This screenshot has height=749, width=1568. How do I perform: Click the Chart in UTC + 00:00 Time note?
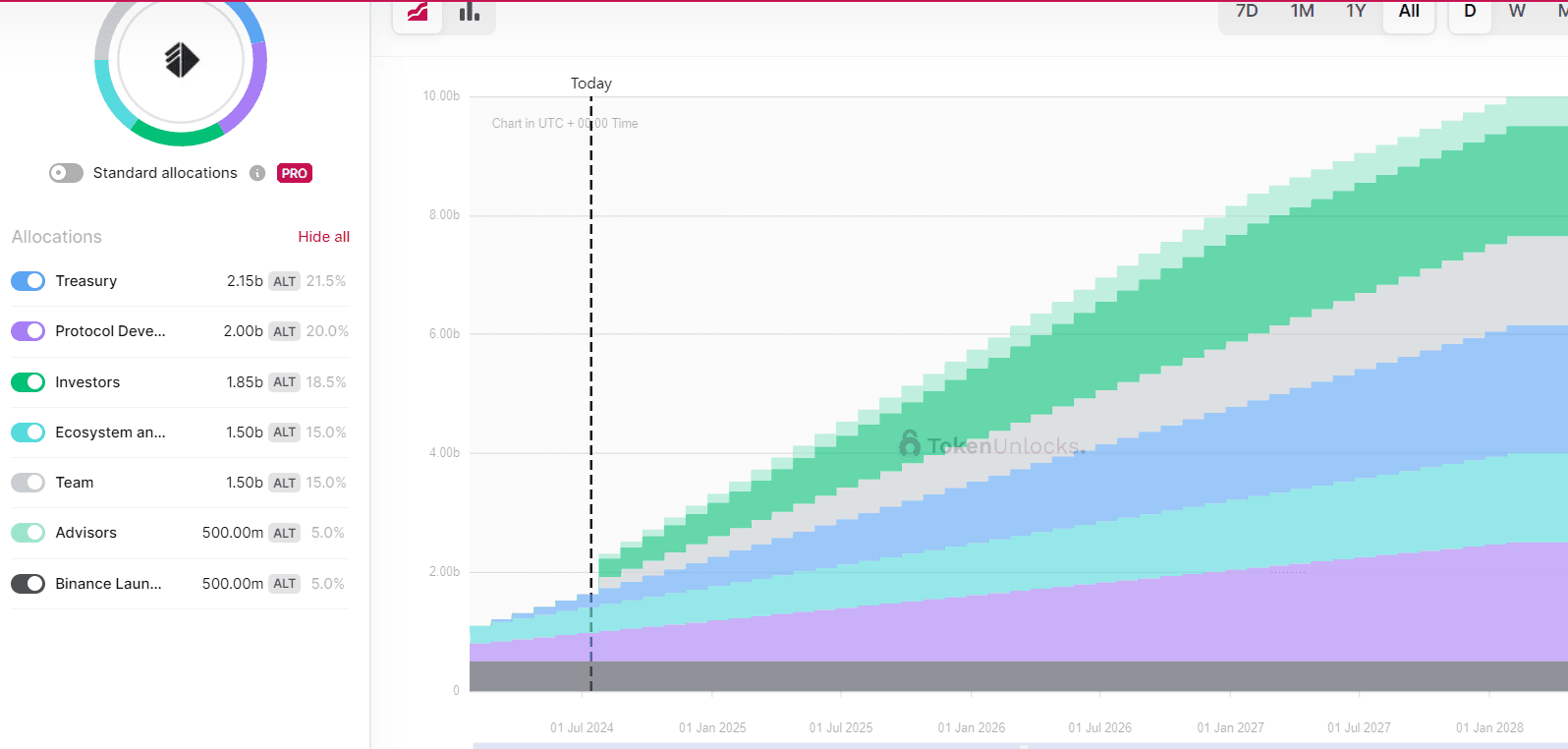click(x=565, y=124)
